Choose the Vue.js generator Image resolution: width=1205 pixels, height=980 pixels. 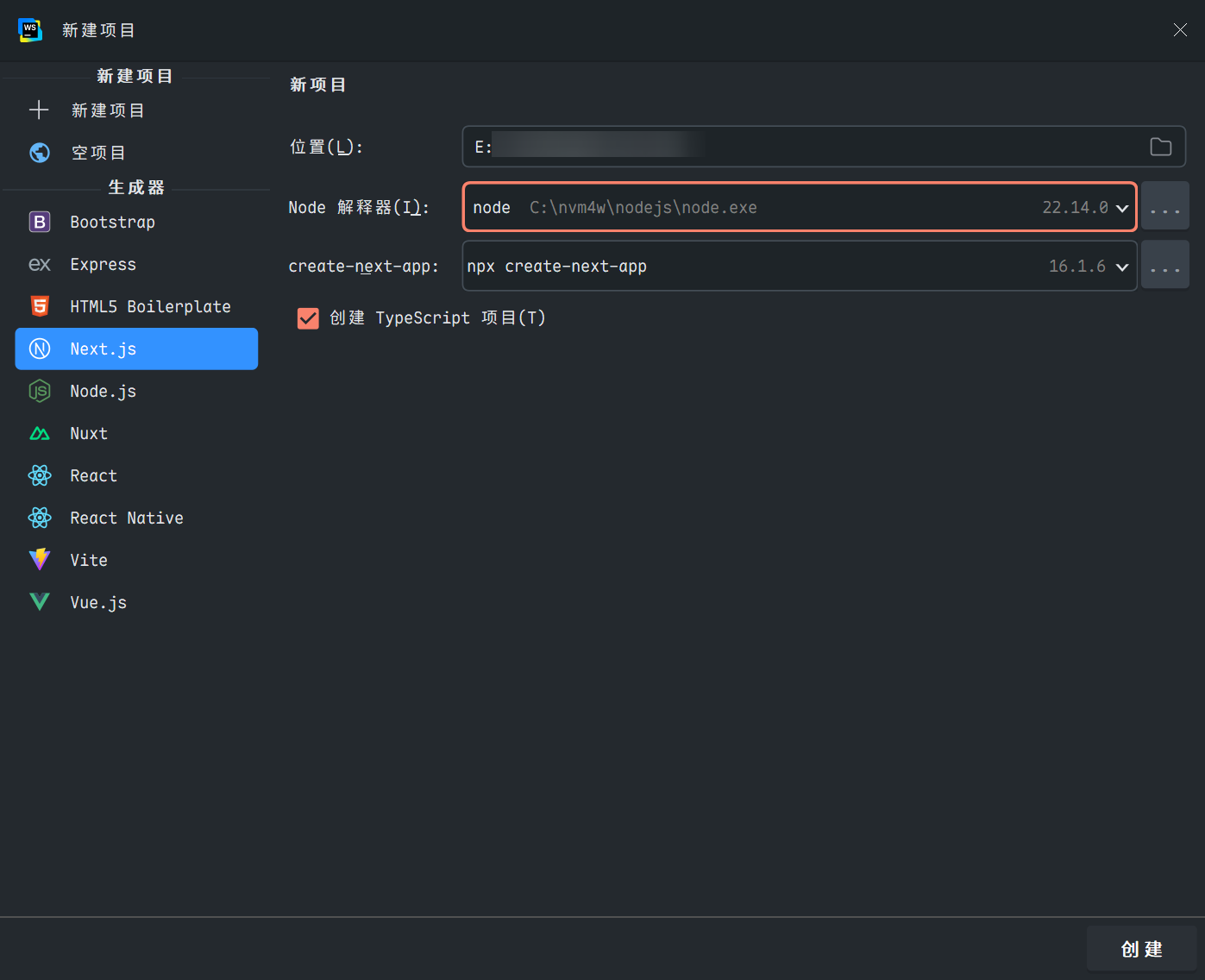tap(136, 602)
